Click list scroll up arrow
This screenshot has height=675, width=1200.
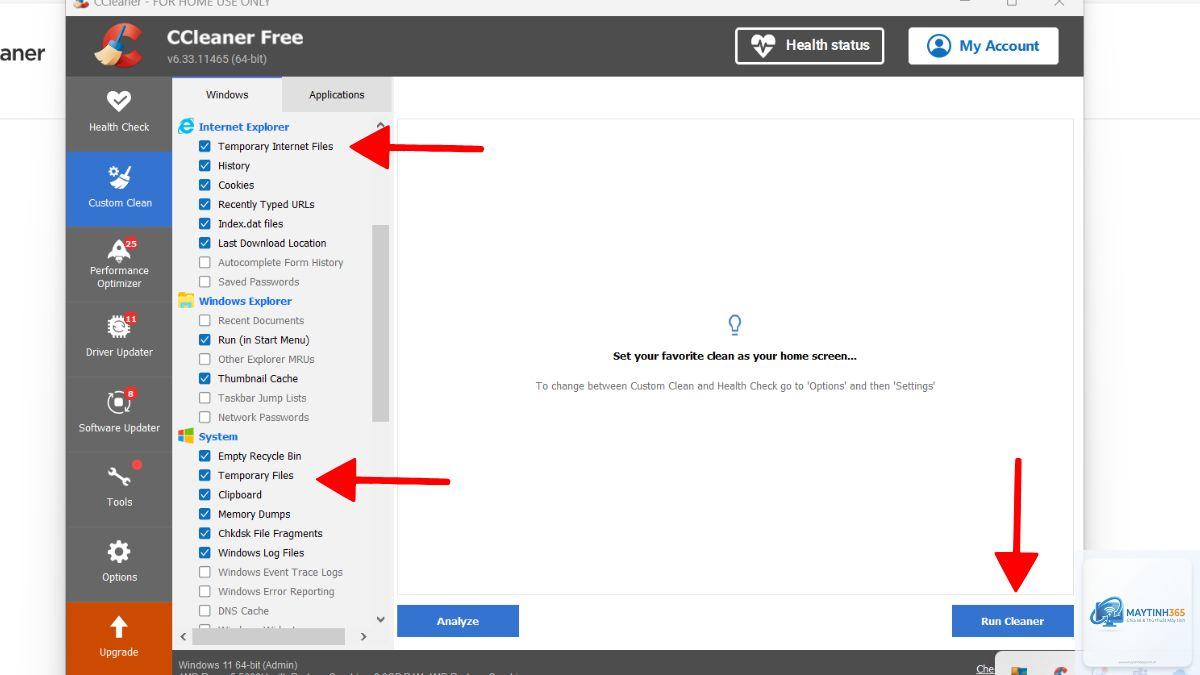(x=380, y=126)
